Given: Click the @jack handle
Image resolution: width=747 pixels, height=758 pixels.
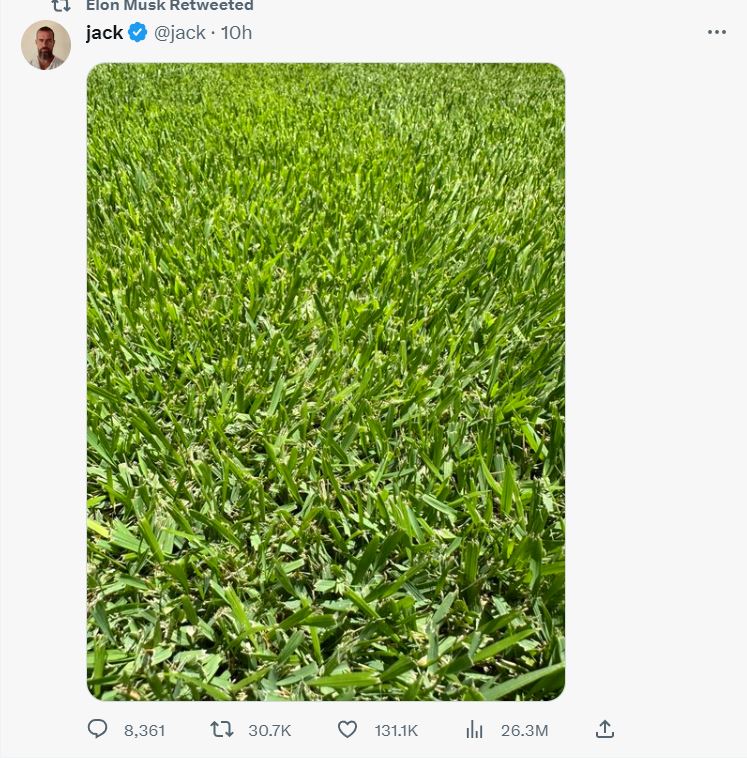Looking at the screenshot, I should coord(180,33).
